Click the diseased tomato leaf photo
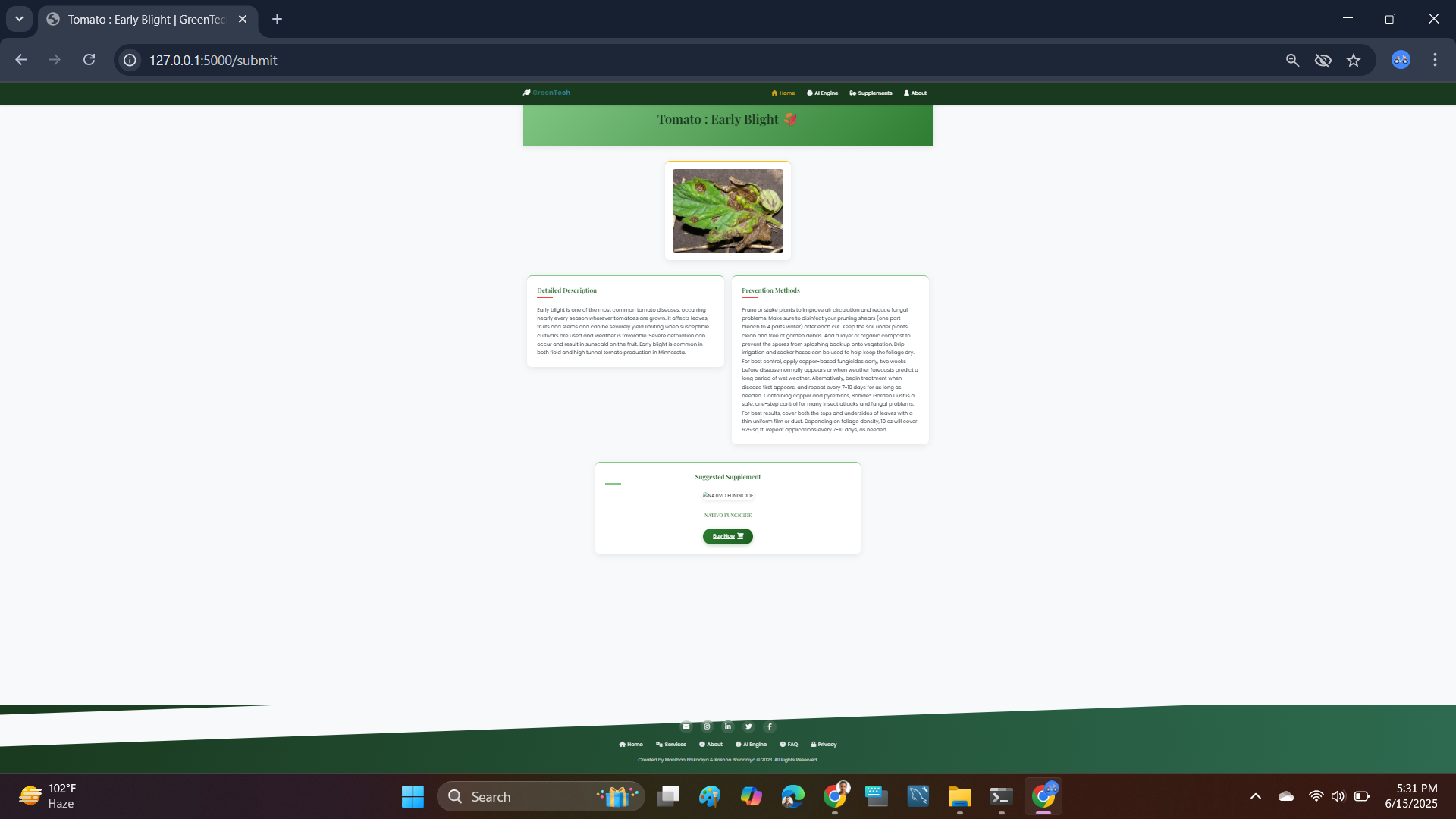The height and width of the screenshot is (819, 1456). [728, 211]
